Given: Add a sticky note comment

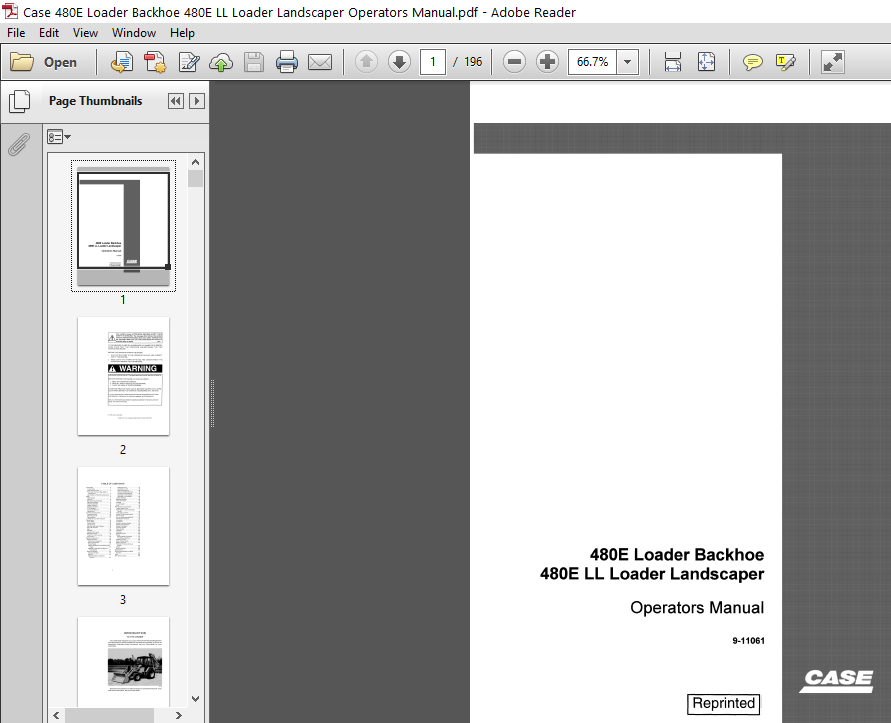Looking at the screenshot, I should (x=753, y=62).
